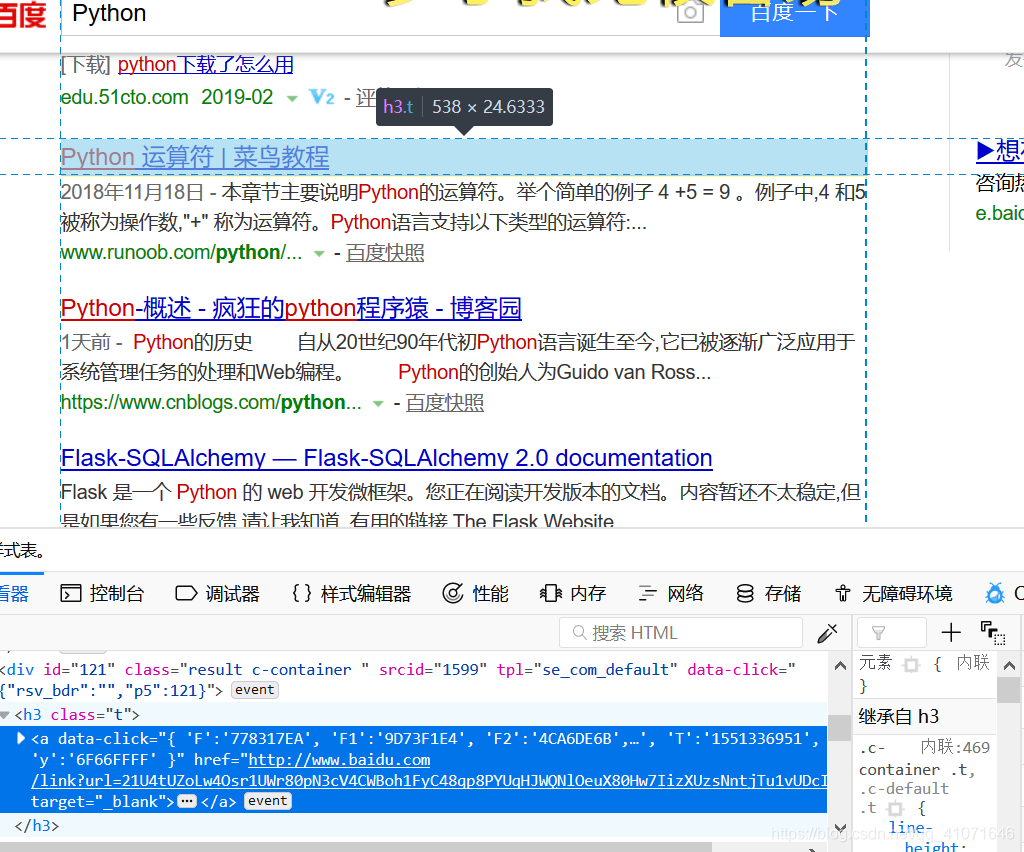Click the V2 verification badge icon
Screen dimensions: 1024x852
pyautogui.click(x=321, y=97)
